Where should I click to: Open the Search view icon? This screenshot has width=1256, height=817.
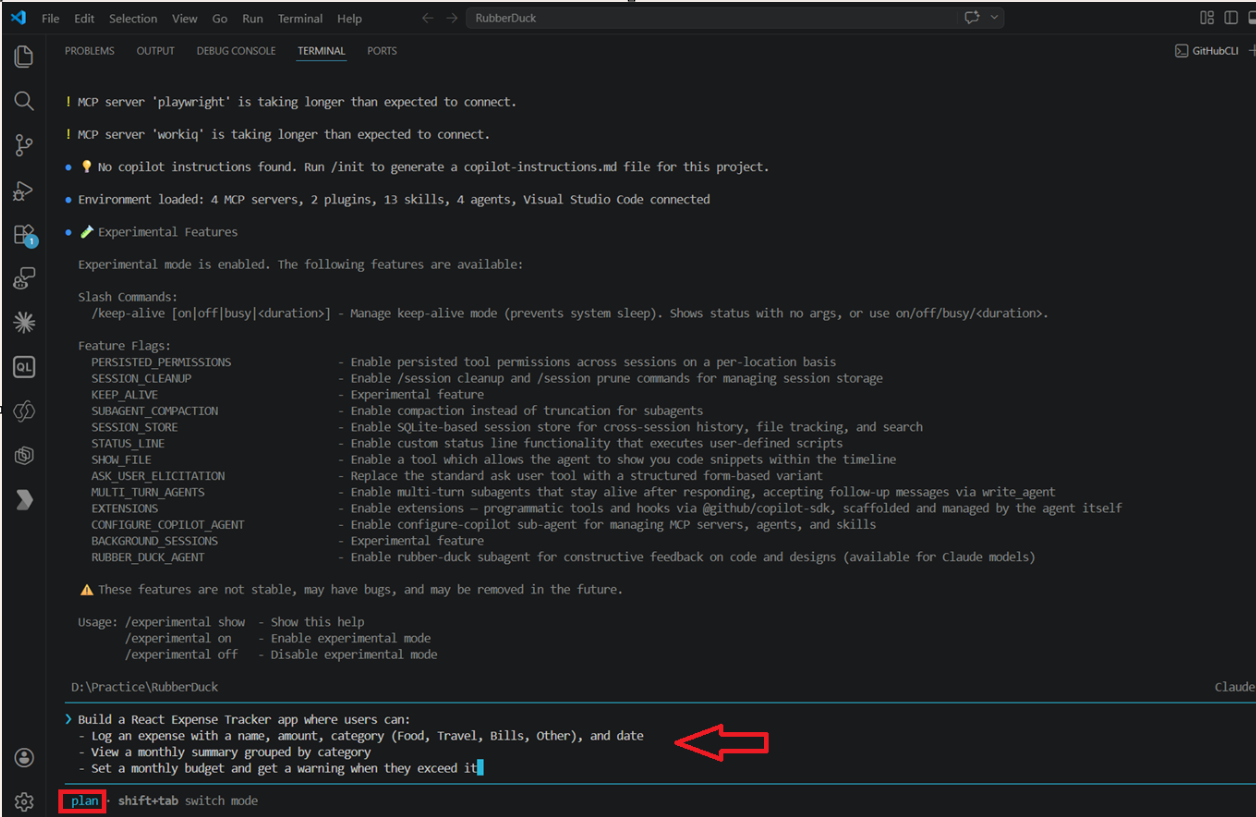tap(24, 101)
